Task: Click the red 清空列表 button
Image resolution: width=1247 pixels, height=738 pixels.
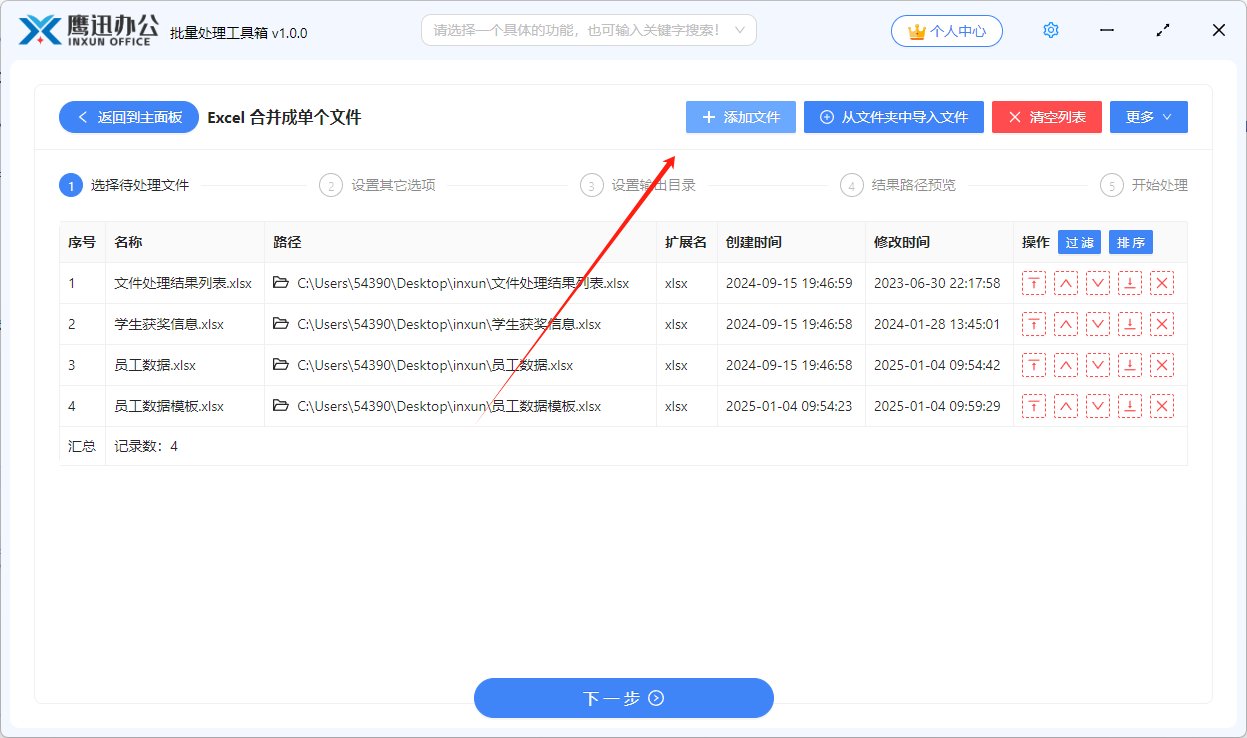Action: [1046, 116]
